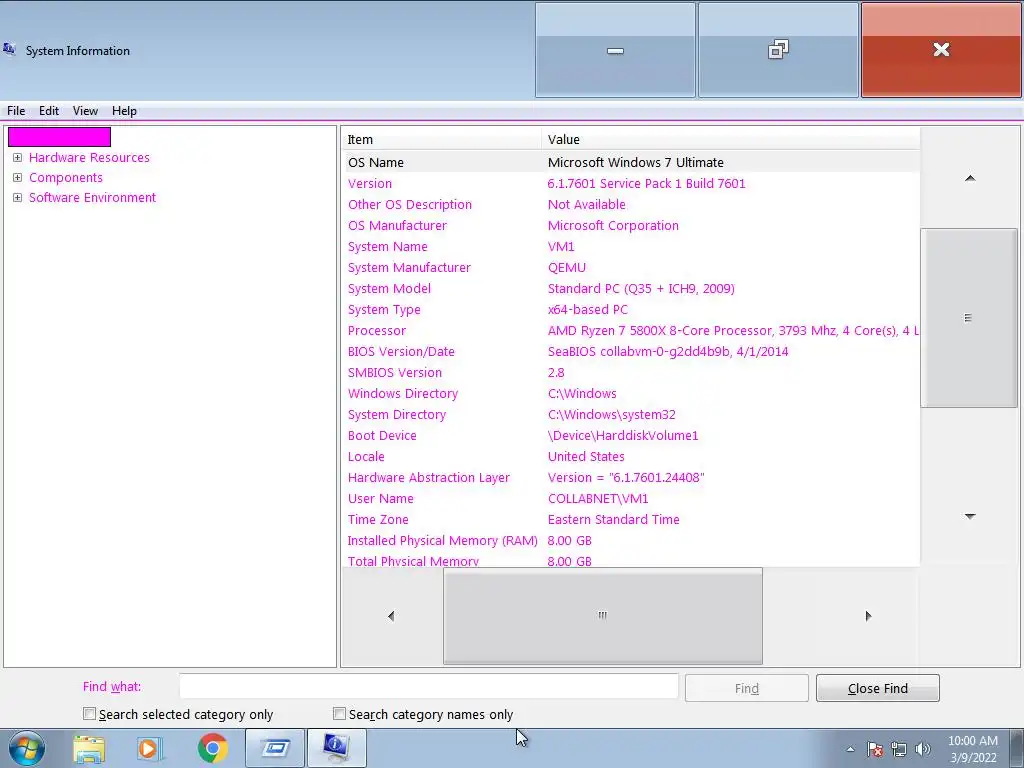Open the Edit menu
Image resolution: width=1024 pixels, height=768 pixels.
click(49, 110)
